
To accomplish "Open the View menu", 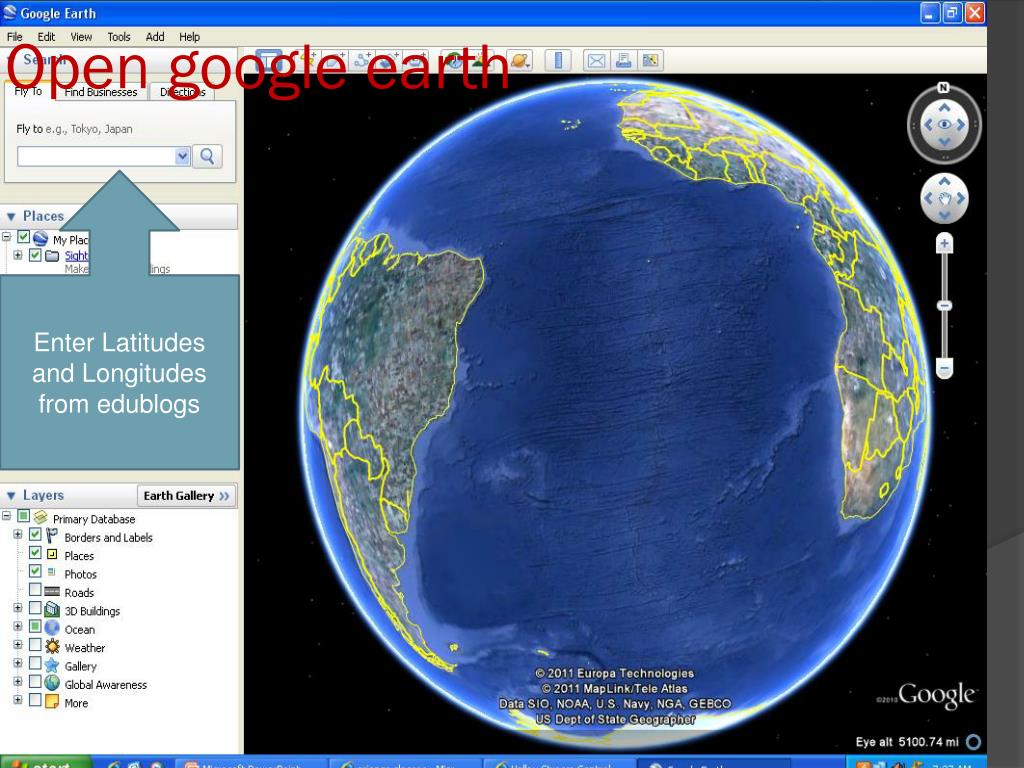I will (x=81, y=37).
